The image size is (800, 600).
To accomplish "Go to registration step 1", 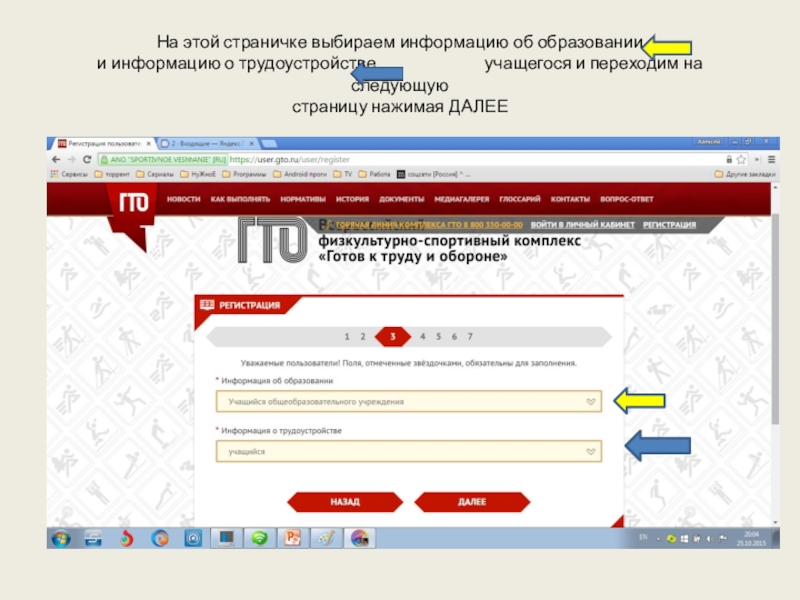I will click(347, 337).
